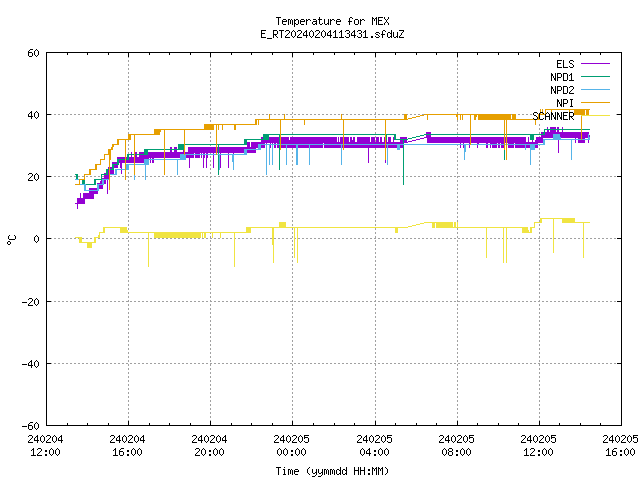Click the orange NPI legend line sample
The image size is (640, 480).
pos(595,103)
